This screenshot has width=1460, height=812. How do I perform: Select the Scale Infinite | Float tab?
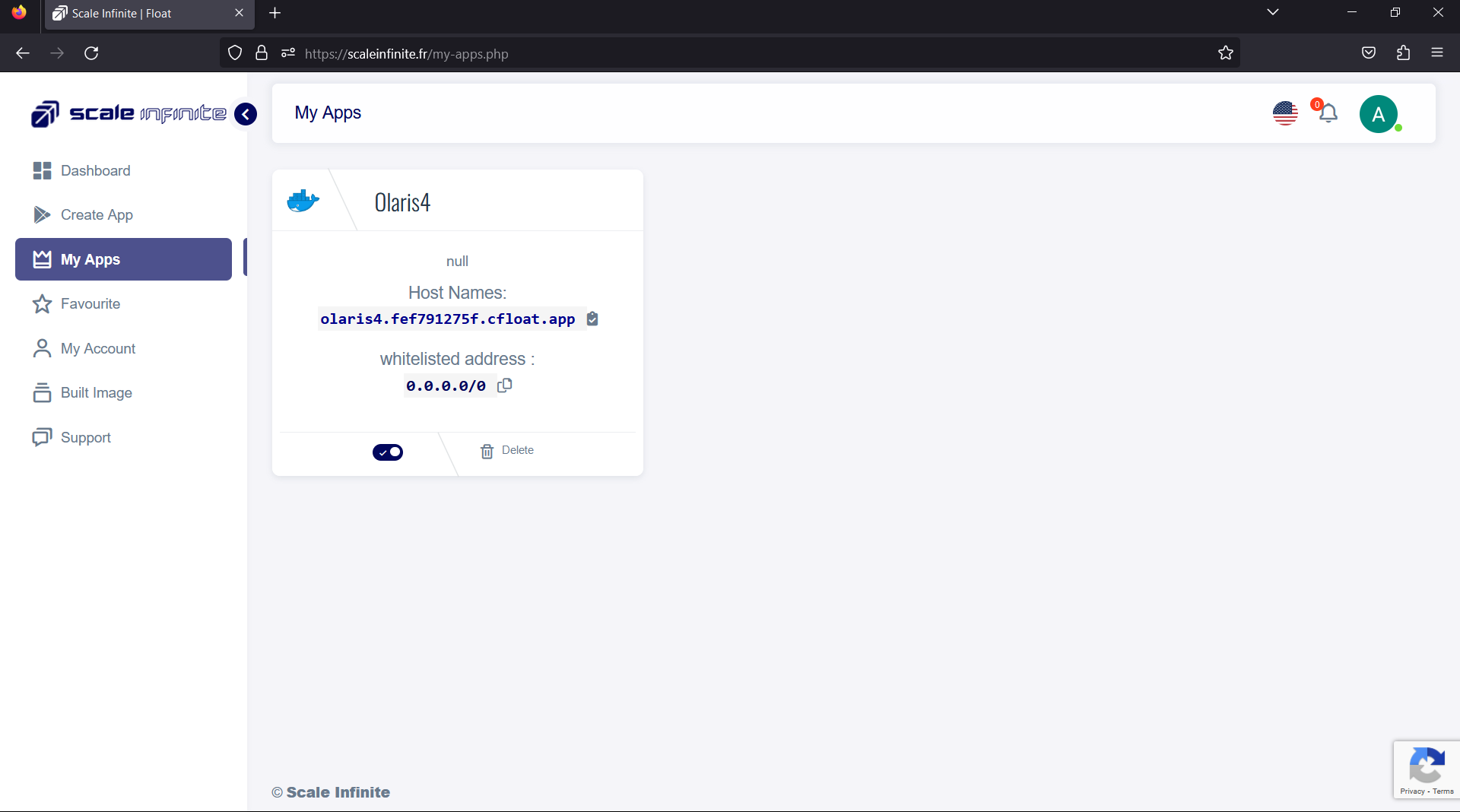(150, 14)
